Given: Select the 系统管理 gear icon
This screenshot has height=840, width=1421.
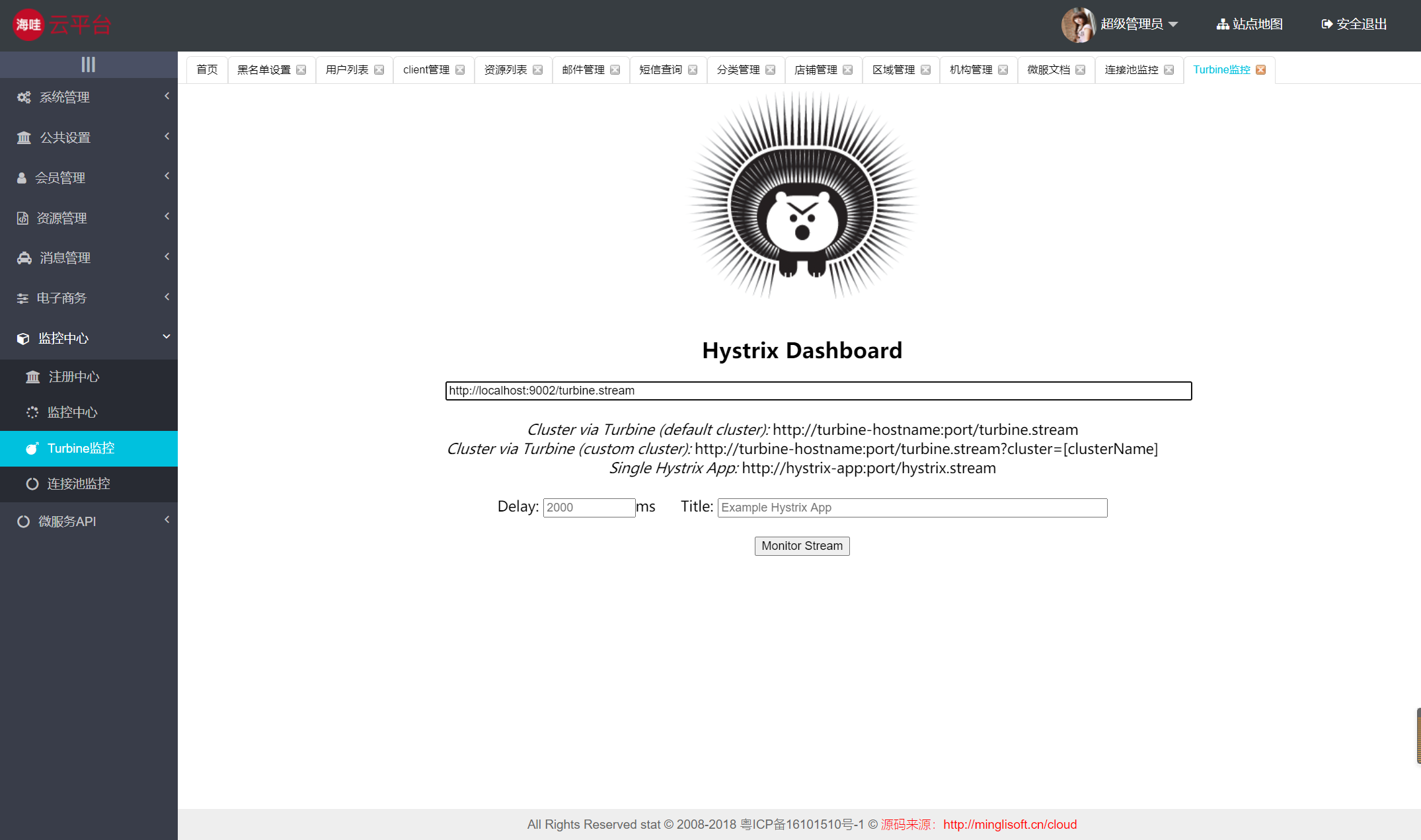Looking at the screenshot, I should click(24, 97).
